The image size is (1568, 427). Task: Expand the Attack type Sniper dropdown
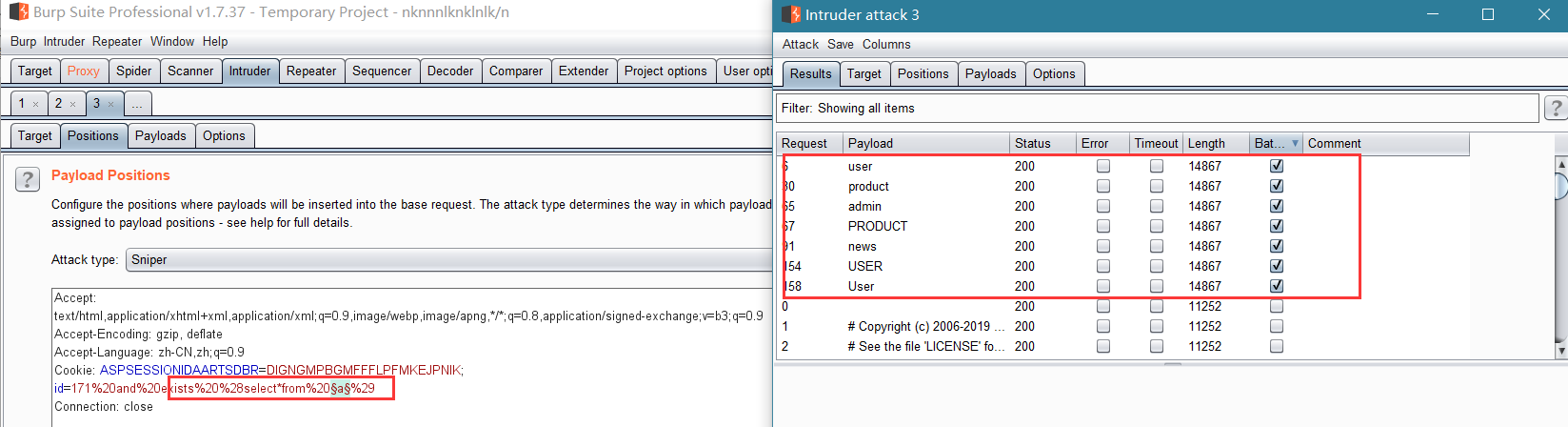(449, 259)
